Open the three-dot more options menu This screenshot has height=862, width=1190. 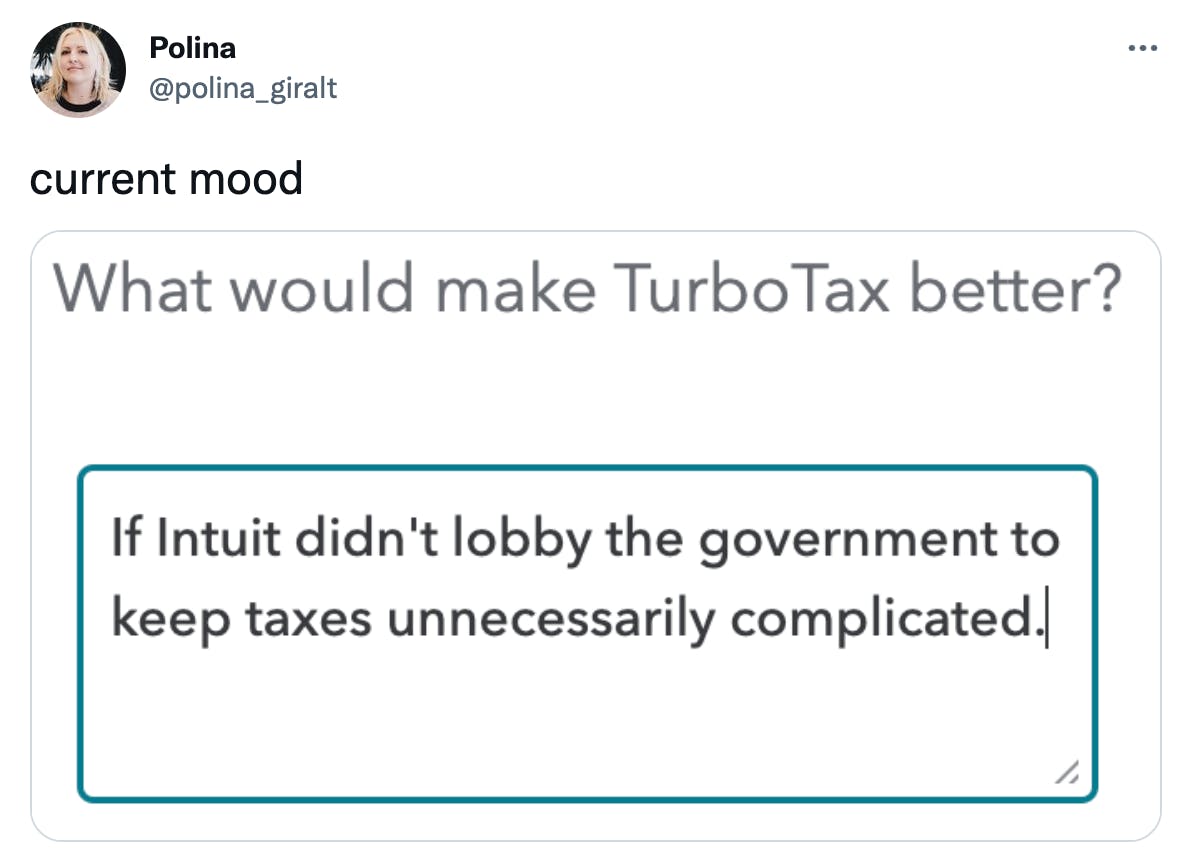[1142, 48]
